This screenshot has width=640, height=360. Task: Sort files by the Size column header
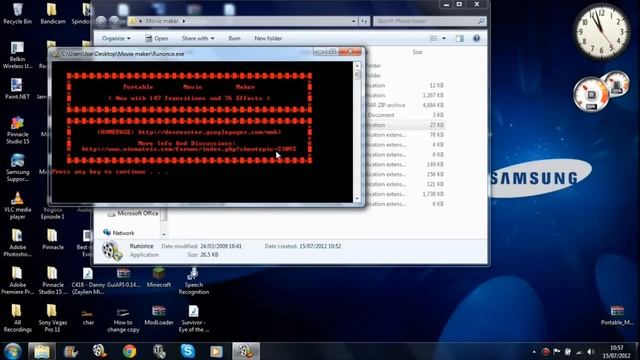417,52
